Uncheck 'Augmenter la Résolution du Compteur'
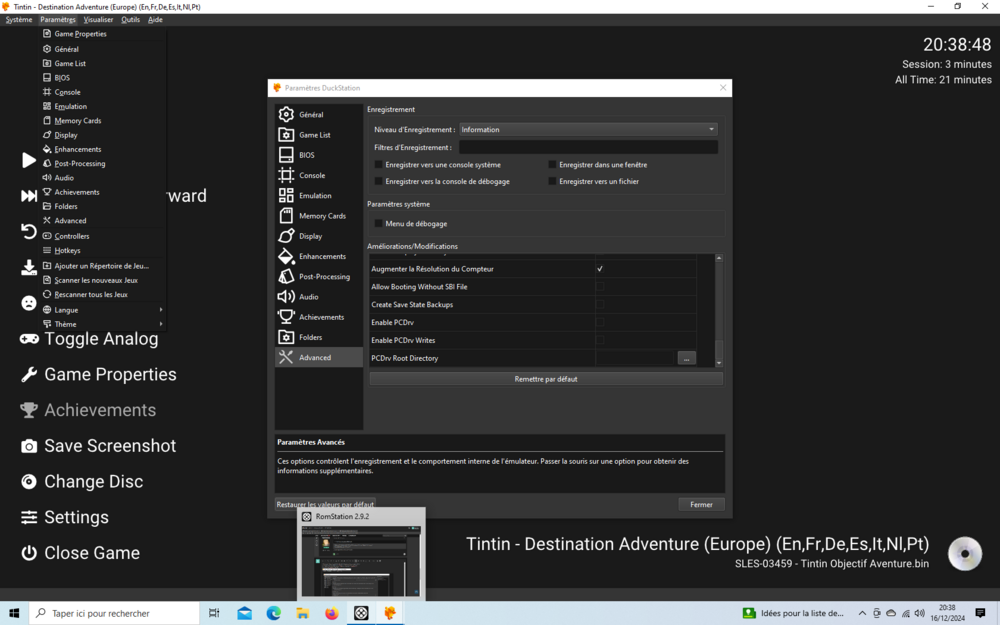 point(600,269)
